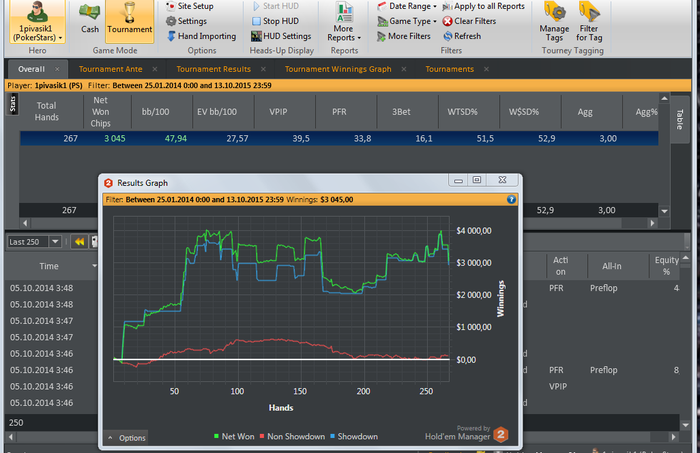Select hand row 05.10.2014 3:47 first entry

(42, 321)
